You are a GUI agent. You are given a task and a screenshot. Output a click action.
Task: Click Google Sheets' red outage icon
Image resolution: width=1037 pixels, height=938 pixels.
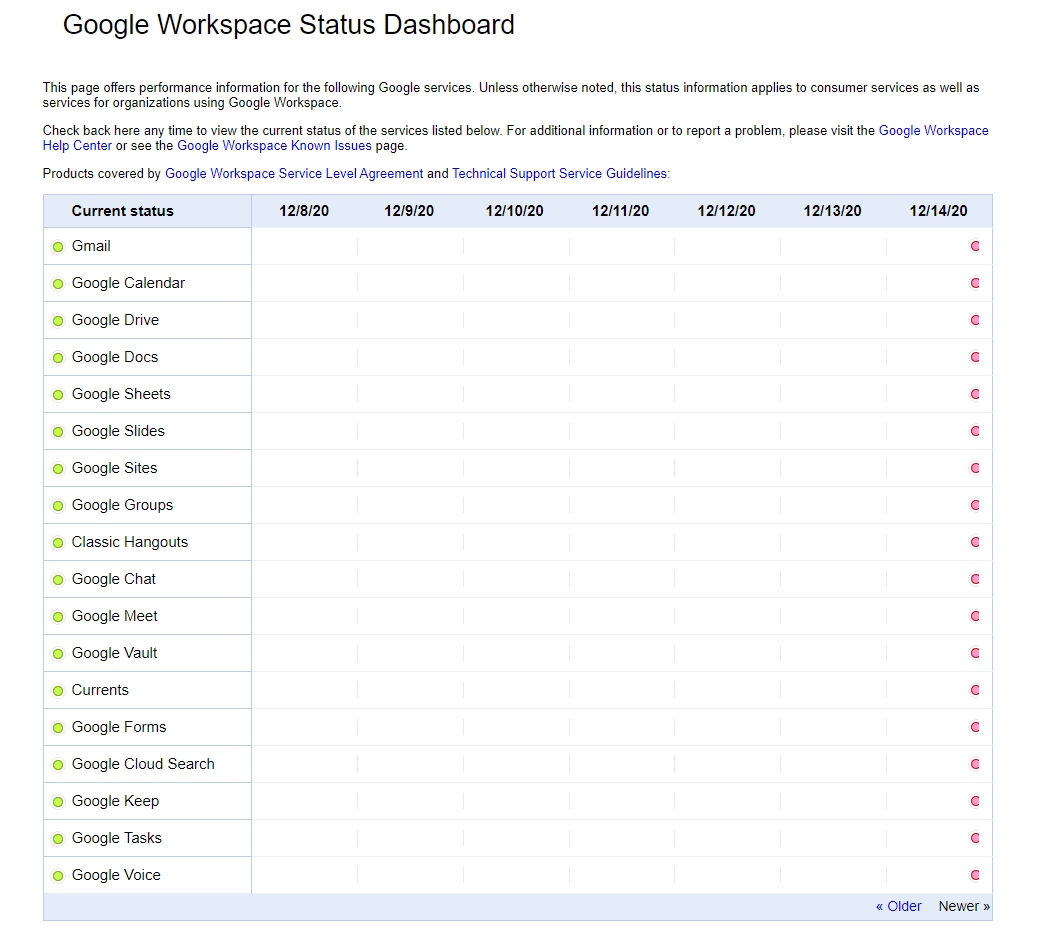point(975,394)
